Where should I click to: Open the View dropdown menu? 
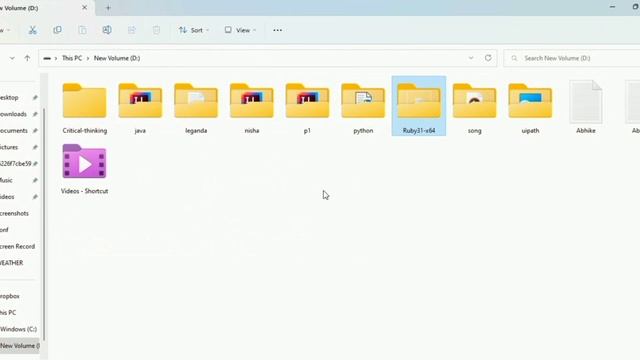[x=240, y=30]
